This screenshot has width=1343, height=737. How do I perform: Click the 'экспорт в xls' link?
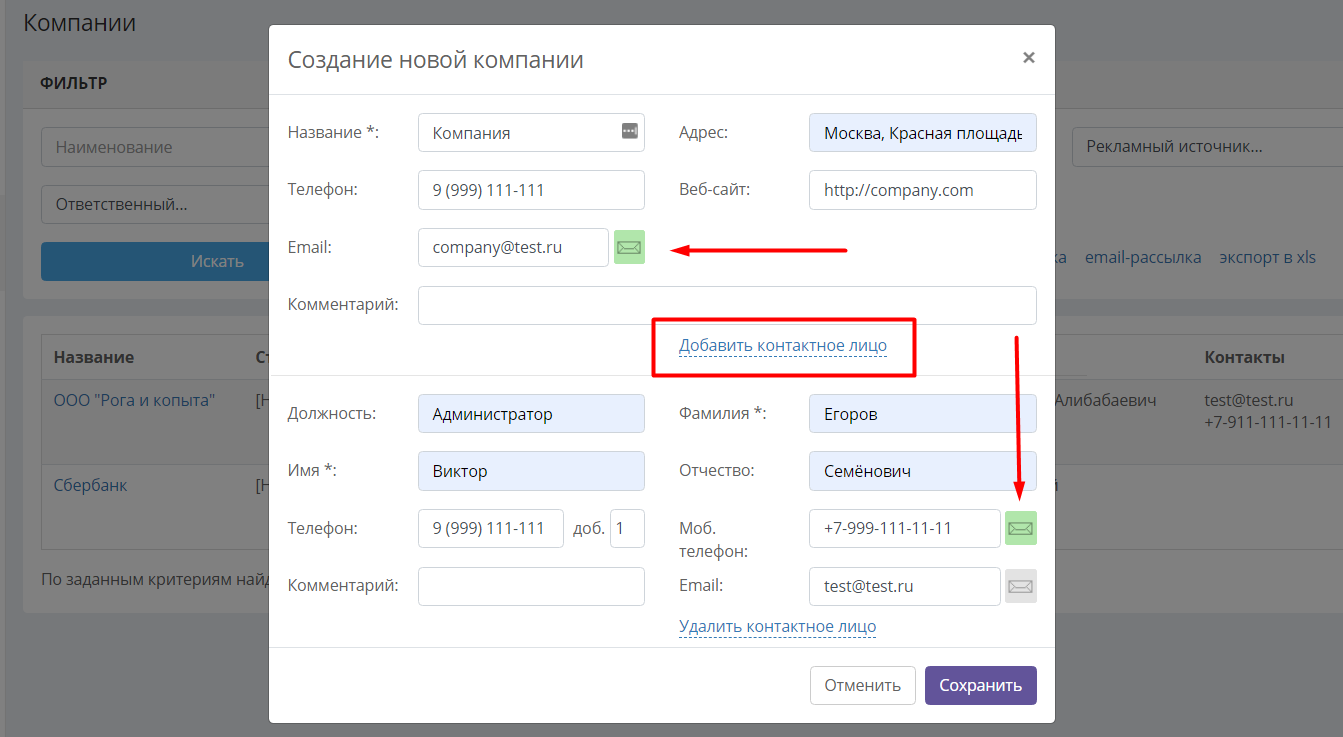coord(1267,257)
